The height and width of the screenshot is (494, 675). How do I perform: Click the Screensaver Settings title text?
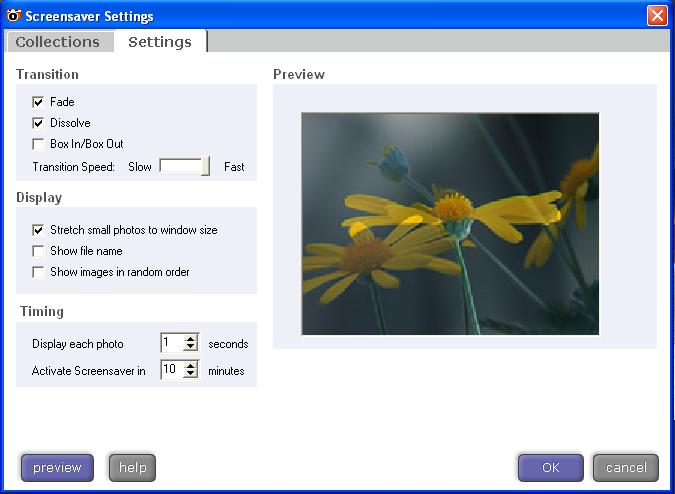pos(90,16)
